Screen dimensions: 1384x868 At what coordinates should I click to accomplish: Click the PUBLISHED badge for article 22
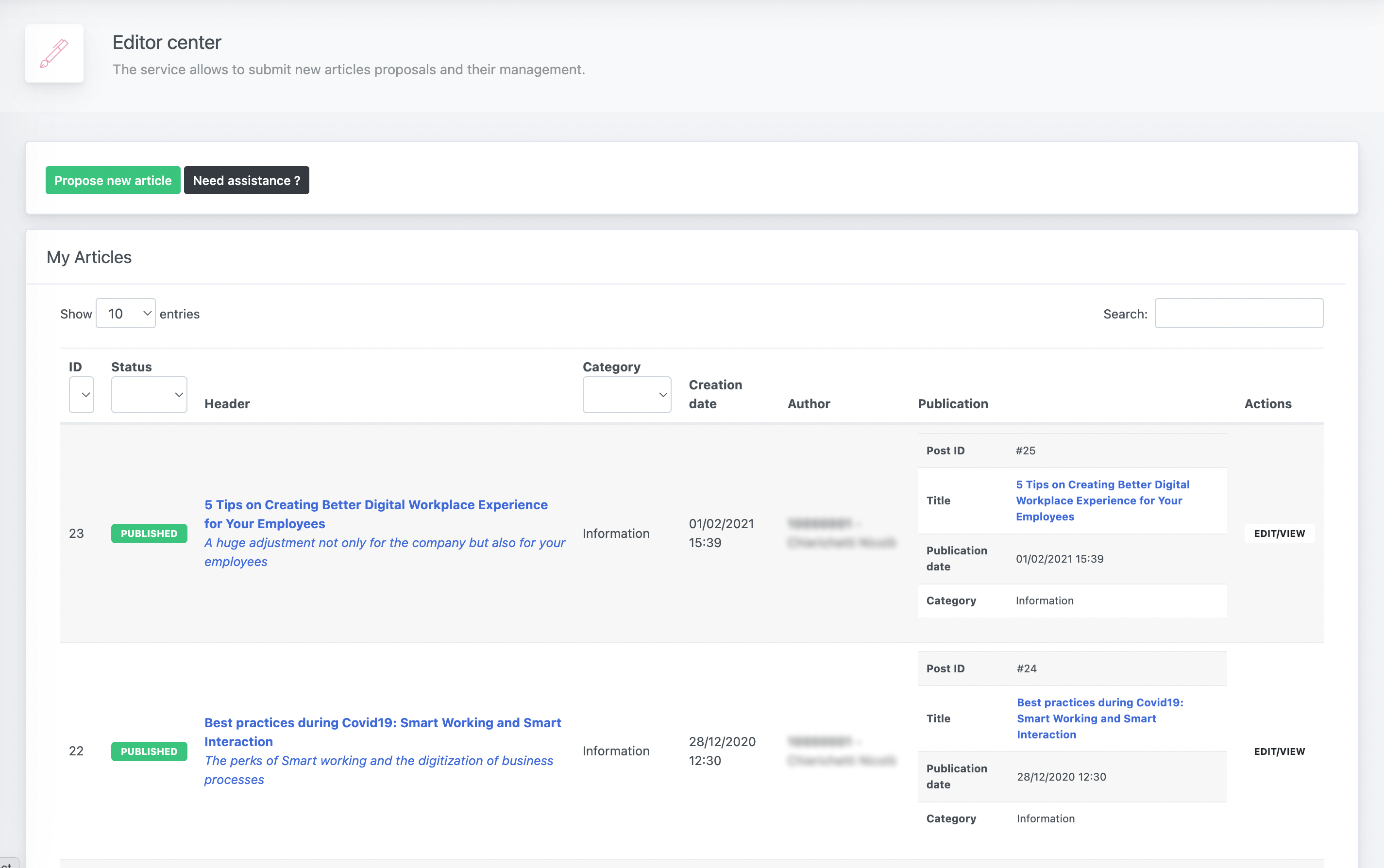[x=149, y=751]
